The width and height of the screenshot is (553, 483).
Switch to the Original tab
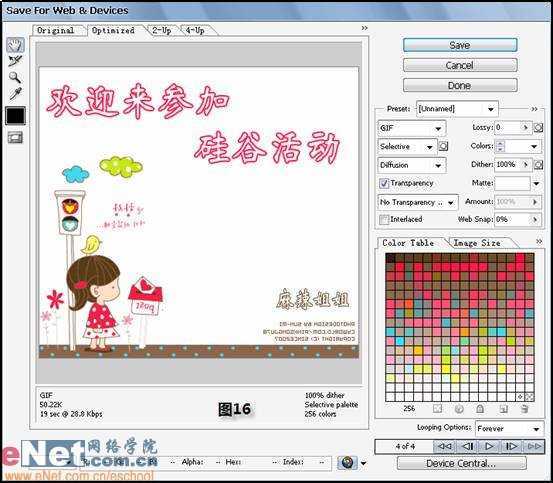[56, 31]
